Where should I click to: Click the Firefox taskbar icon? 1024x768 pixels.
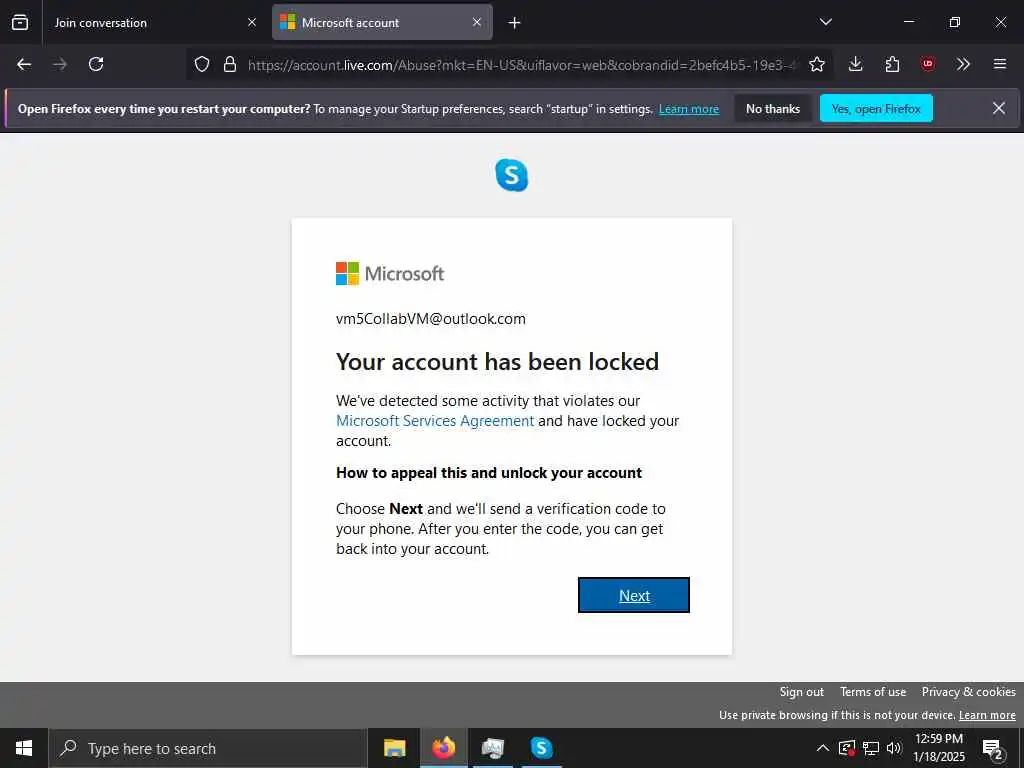[x=443, y=748]
